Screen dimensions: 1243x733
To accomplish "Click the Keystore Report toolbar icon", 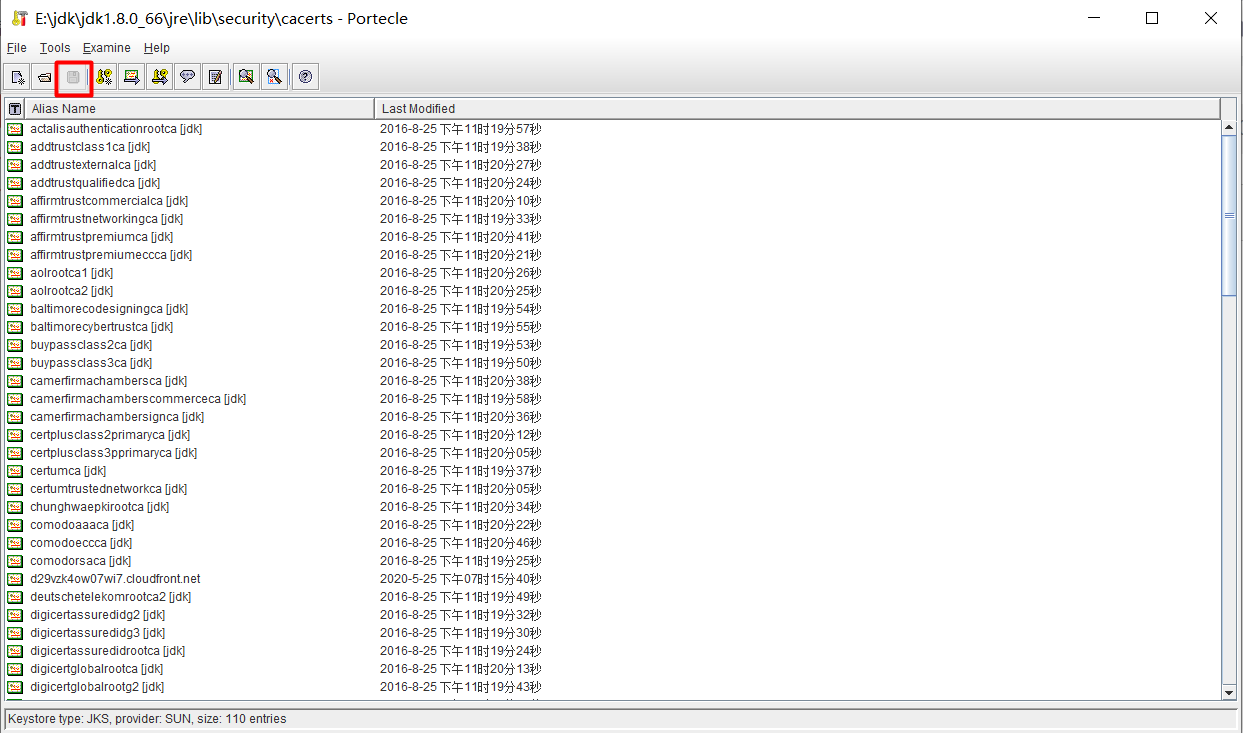I will coord(216,76).
